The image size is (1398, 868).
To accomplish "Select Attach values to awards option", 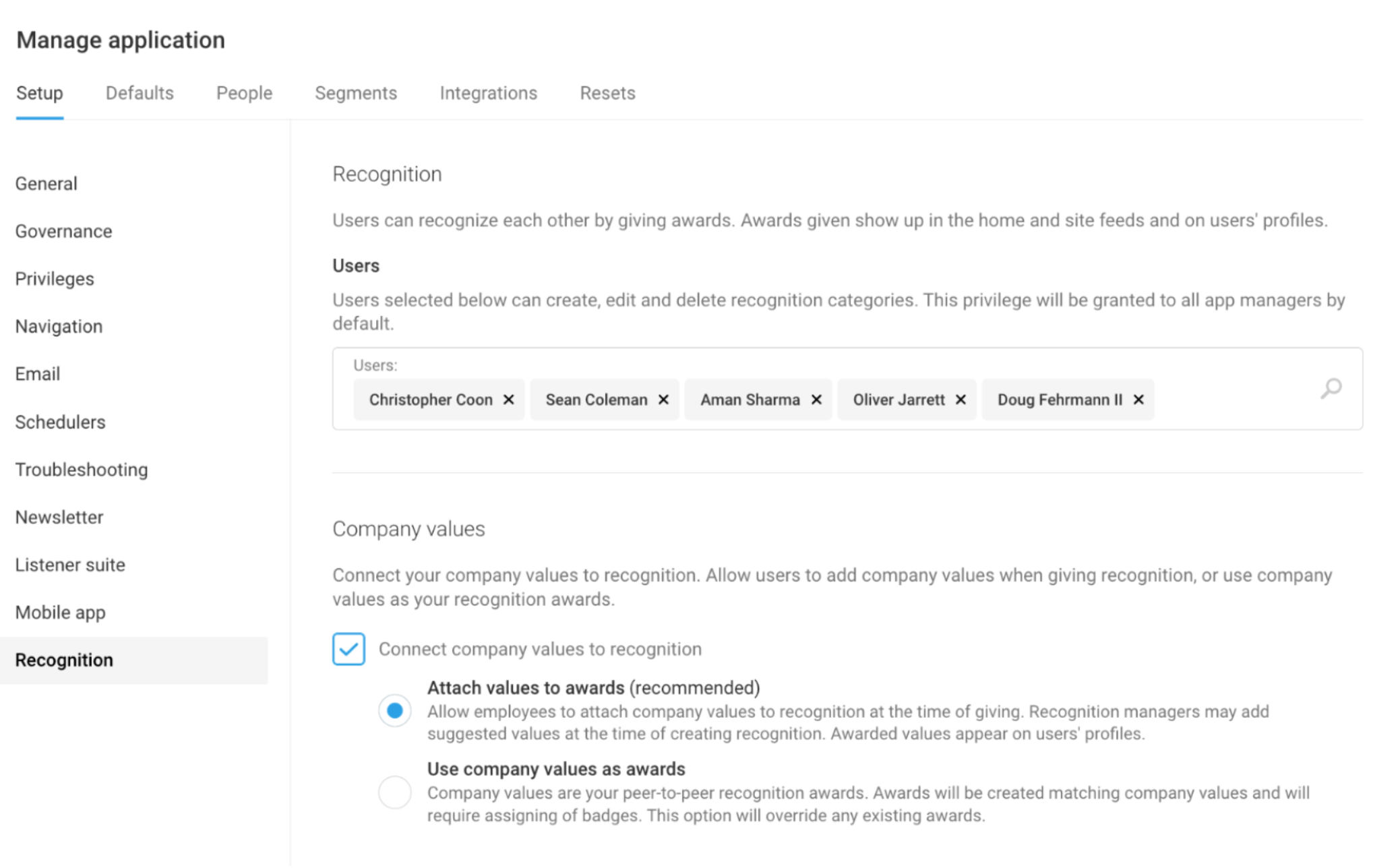I will 395,710.
